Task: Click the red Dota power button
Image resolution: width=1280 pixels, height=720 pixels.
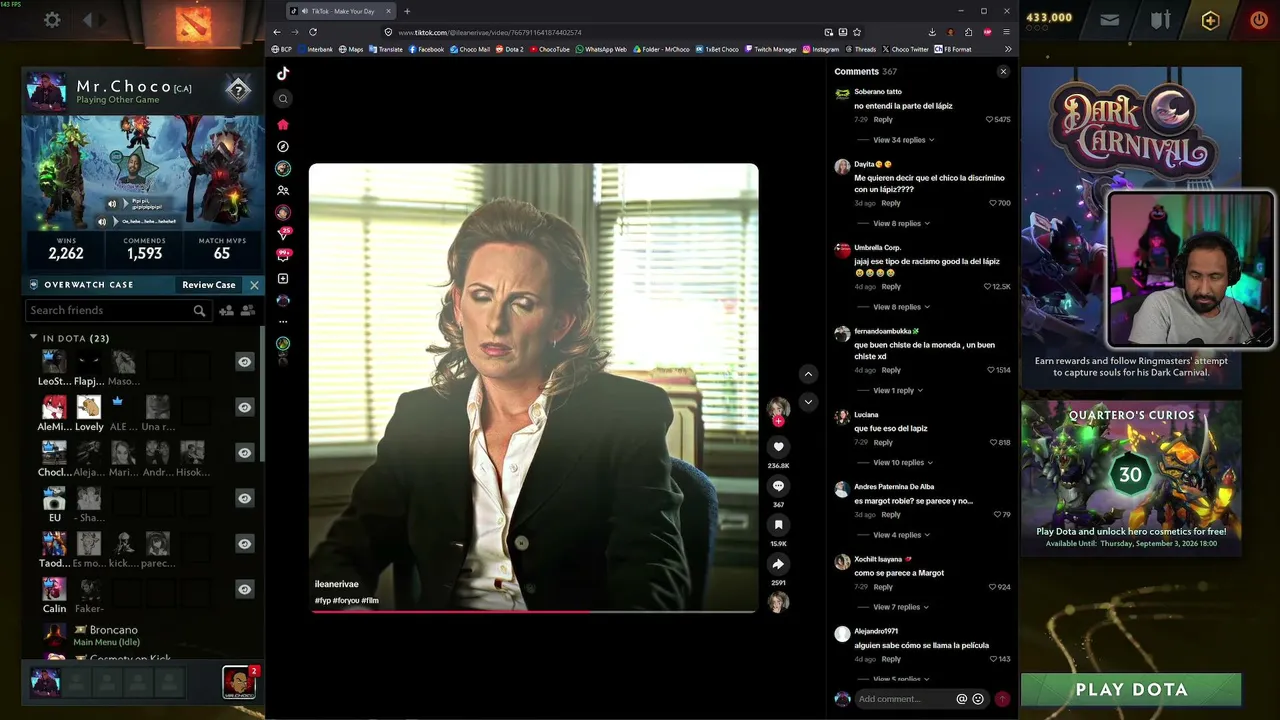Action: click(x=1259, y=20)
